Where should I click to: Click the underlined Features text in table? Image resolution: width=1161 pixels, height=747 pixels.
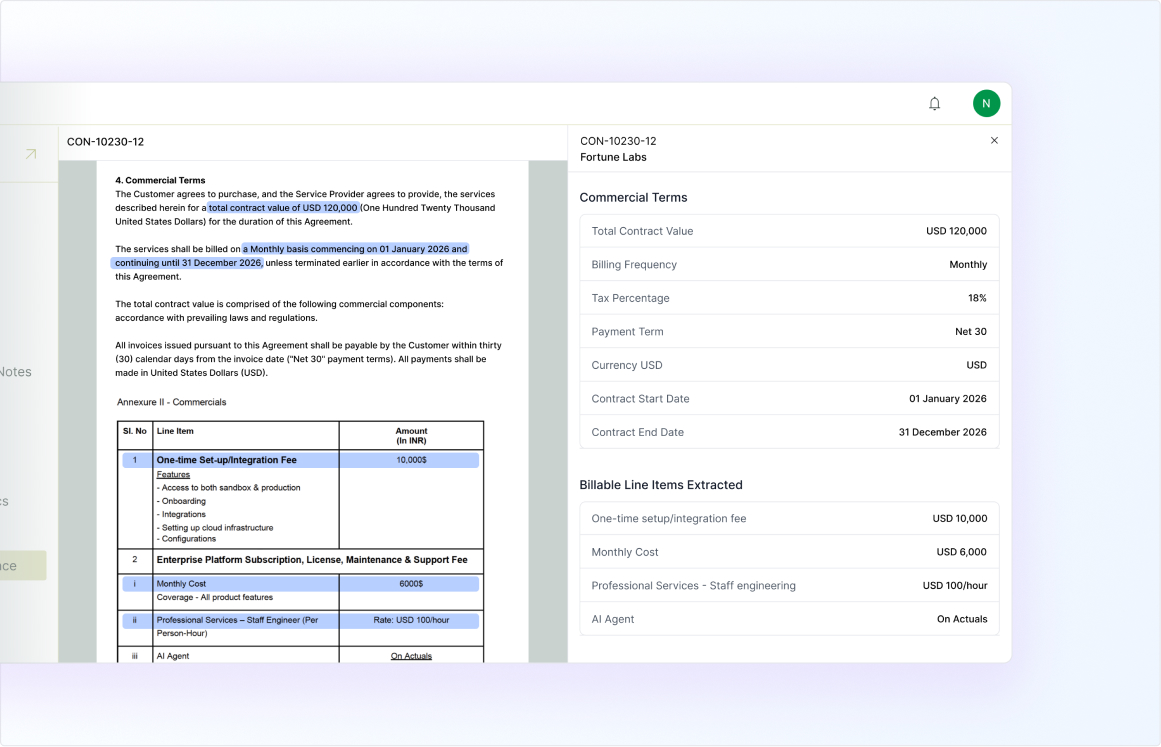[173, 475]
